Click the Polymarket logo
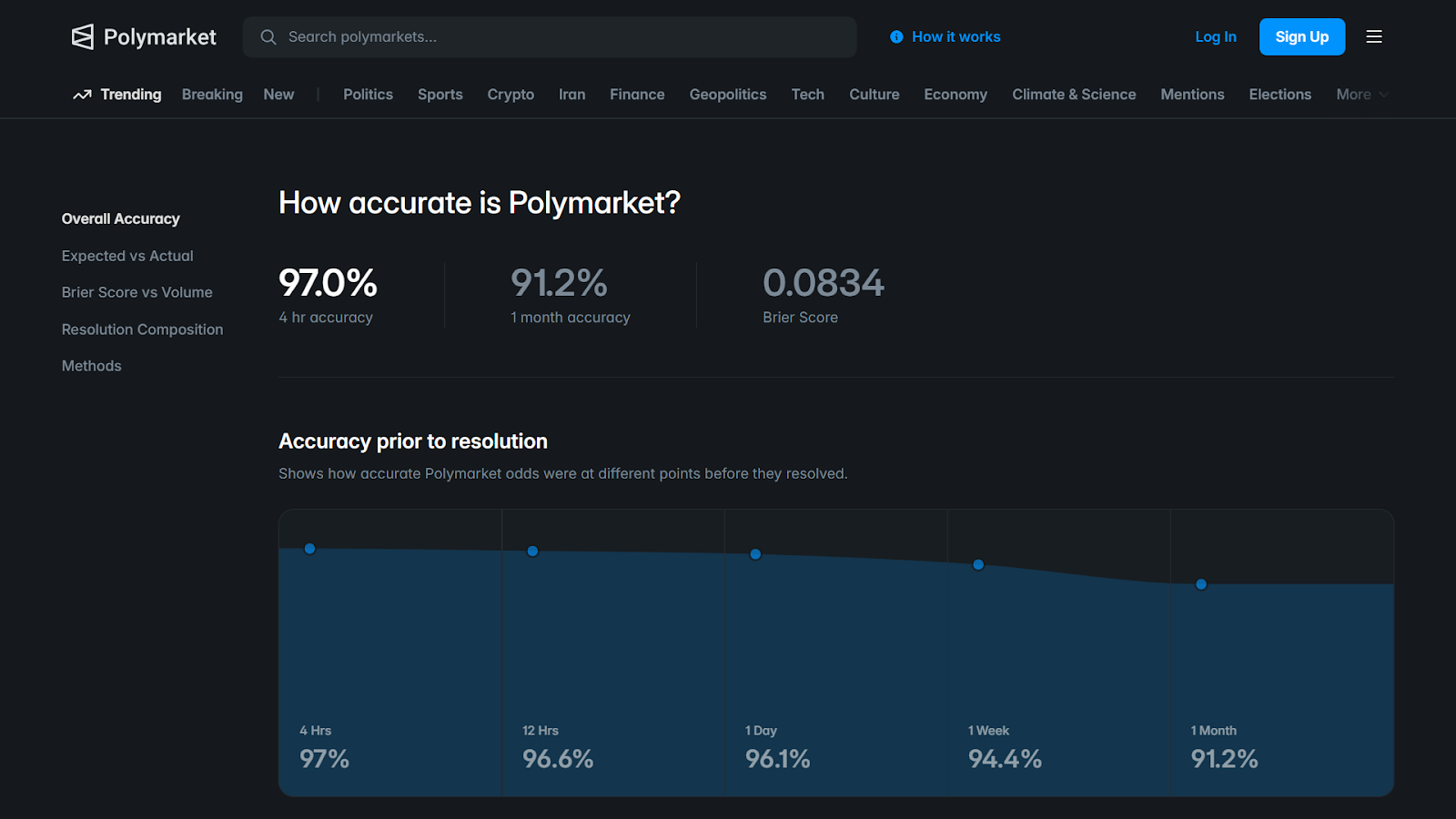The image size is (1456, 819). coord(143,36)
